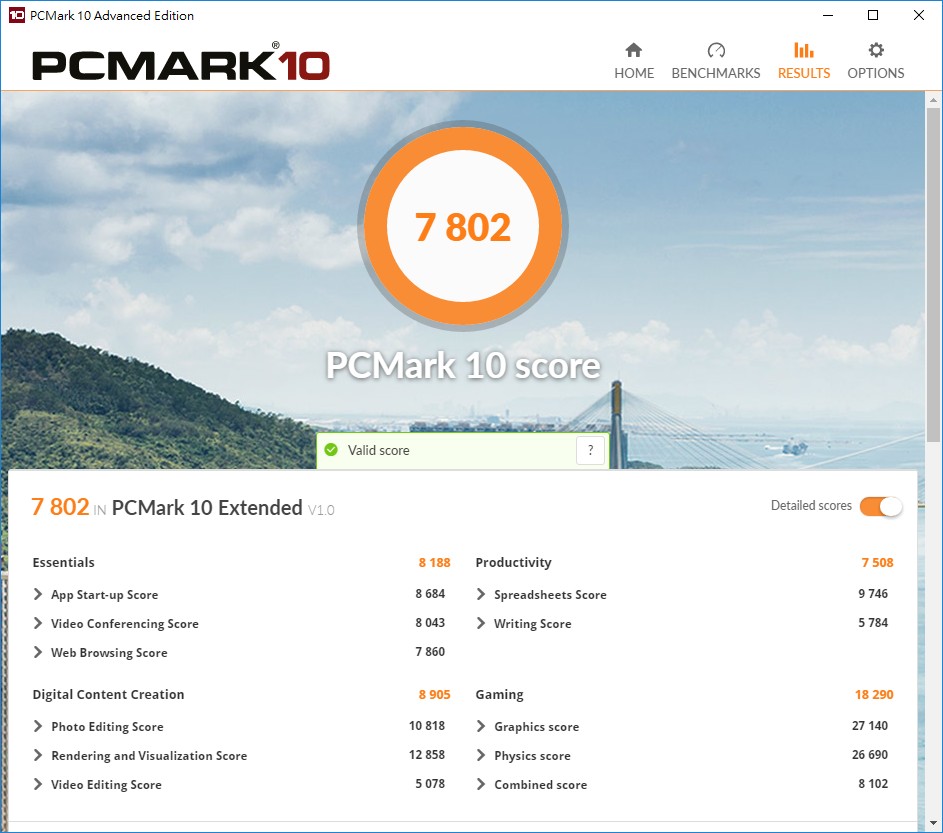Click the Web Browsing value 7 860

click(430, 651)
